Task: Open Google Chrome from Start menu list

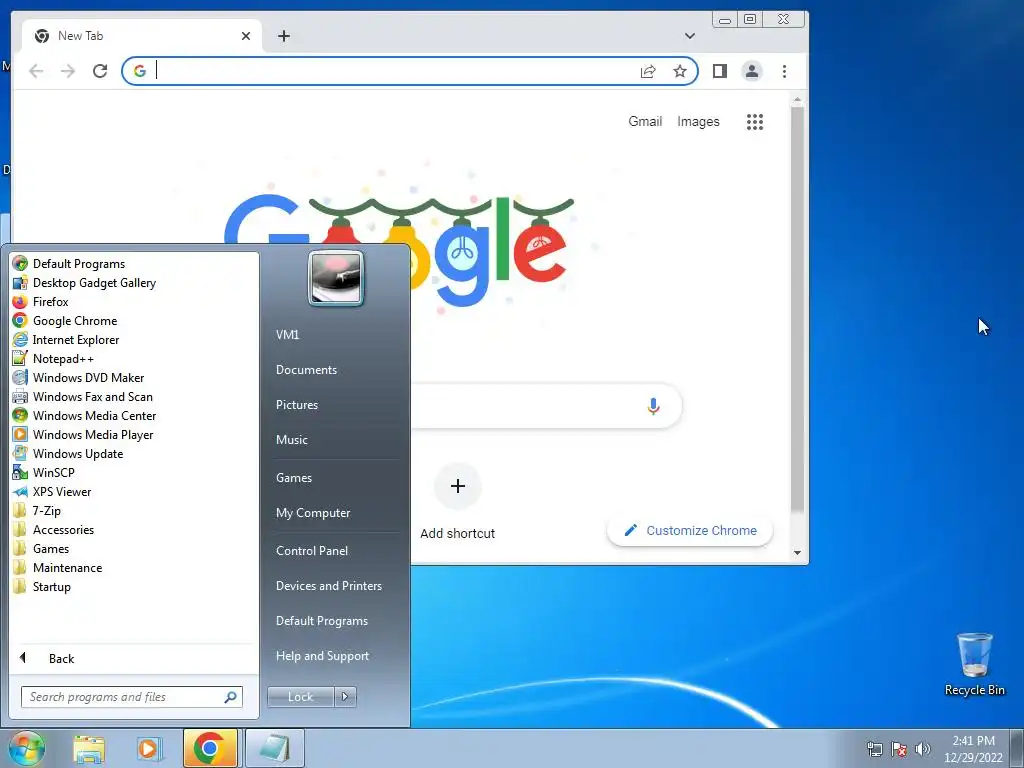Action: click(x=74, y=321)
